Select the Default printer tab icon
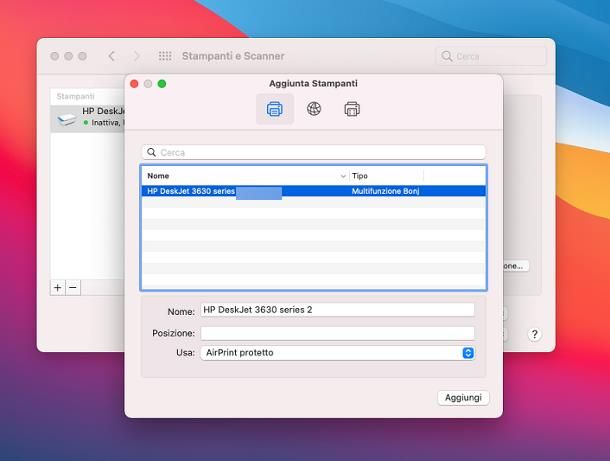Viewport: 610px width, 461px height. pyautogui.click(x=275, y=109)
